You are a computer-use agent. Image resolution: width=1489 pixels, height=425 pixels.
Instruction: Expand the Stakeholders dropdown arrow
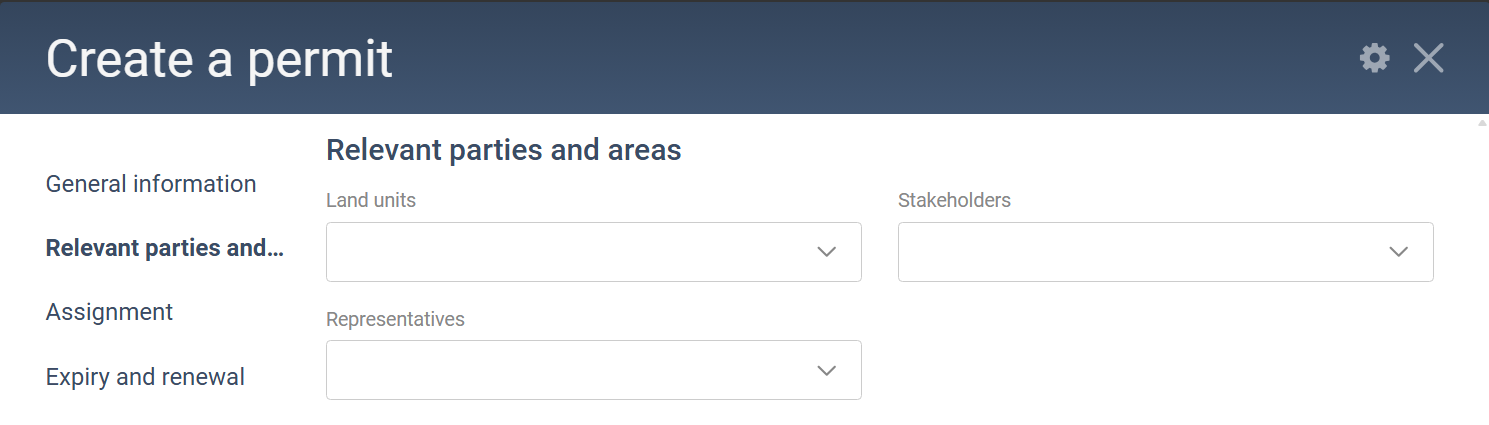tap(1398, 252)
